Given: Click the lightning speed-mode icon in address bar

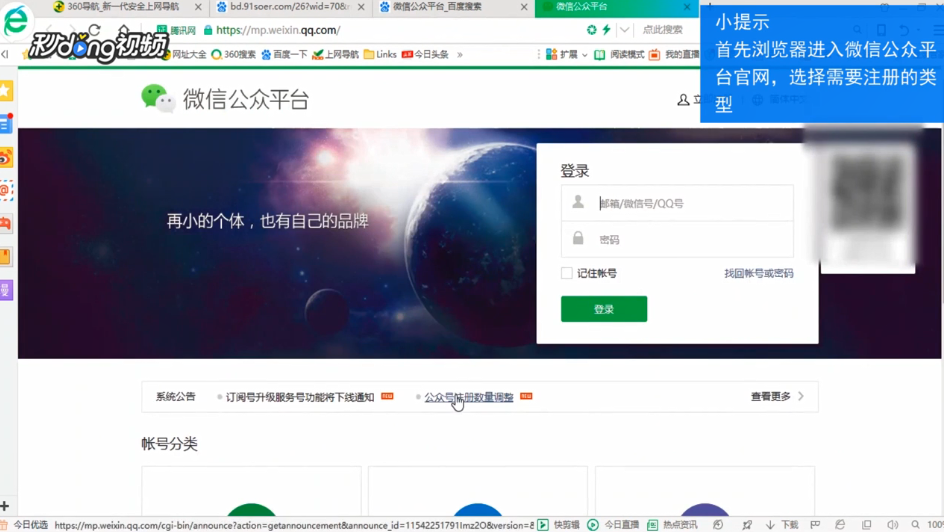Looking at the screenshot, I should pos(606,29).
